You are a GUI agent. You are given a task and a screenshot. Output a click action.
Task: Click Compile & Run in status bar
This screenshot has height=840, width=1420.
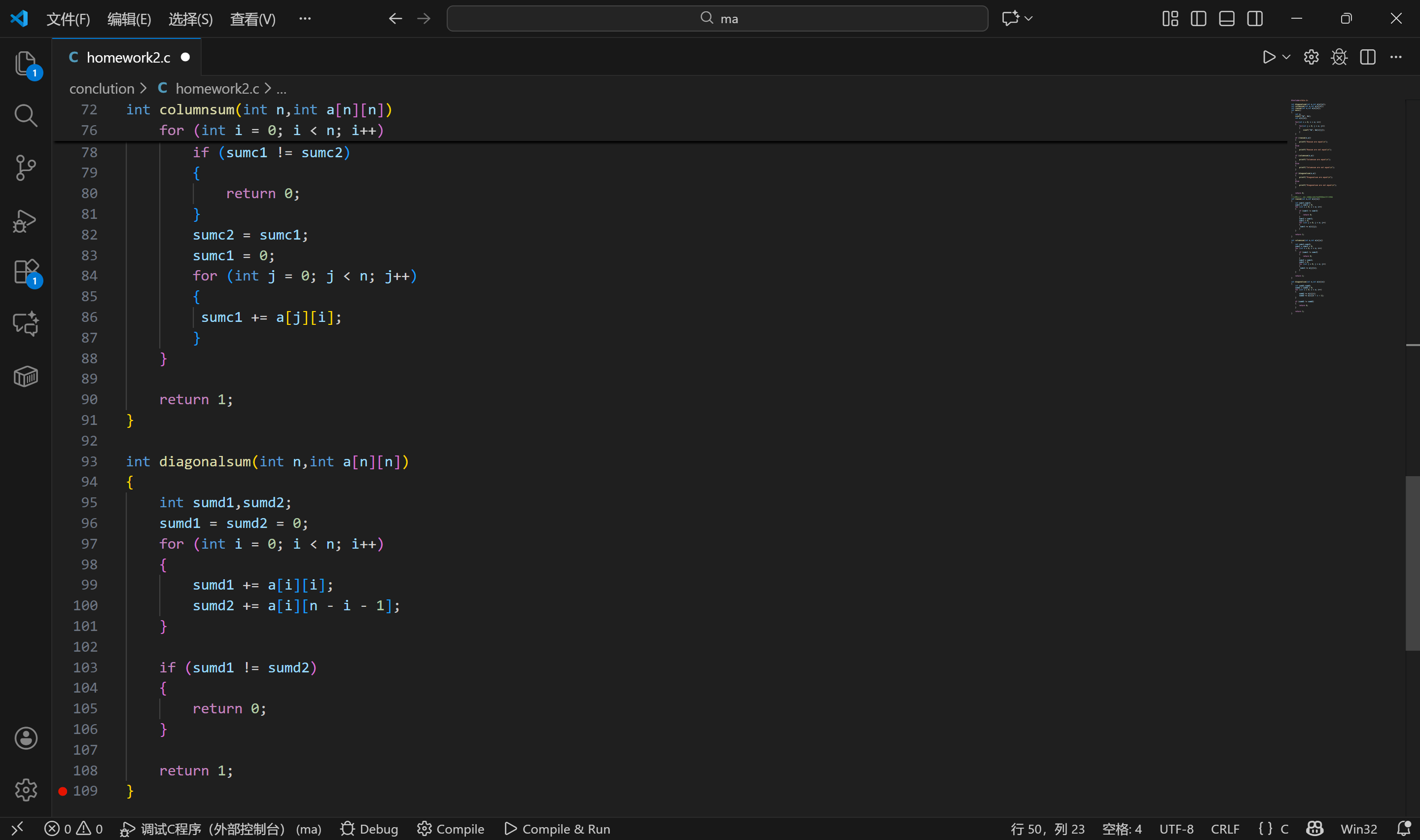click(558, 829)
